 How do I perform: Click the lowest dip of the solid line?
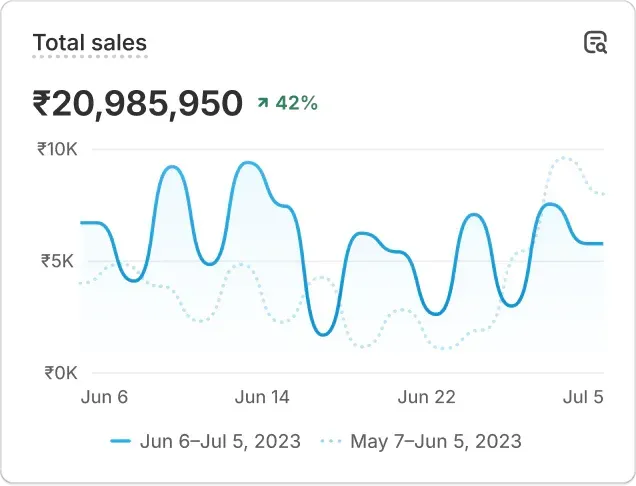tap(322, 334)
